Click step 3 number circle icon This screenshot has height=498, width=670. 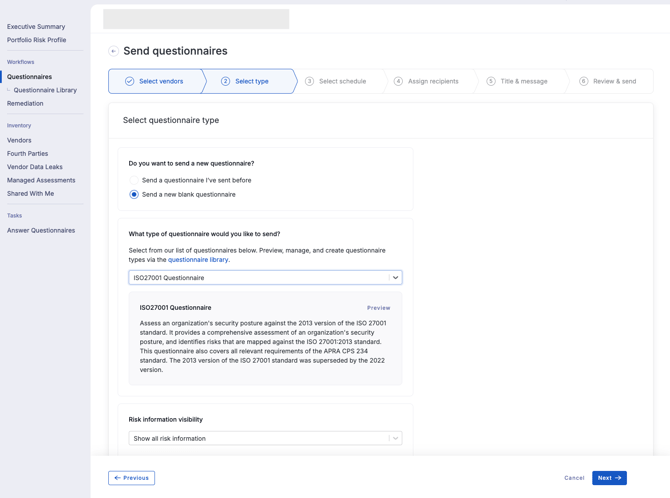point(309,81)
